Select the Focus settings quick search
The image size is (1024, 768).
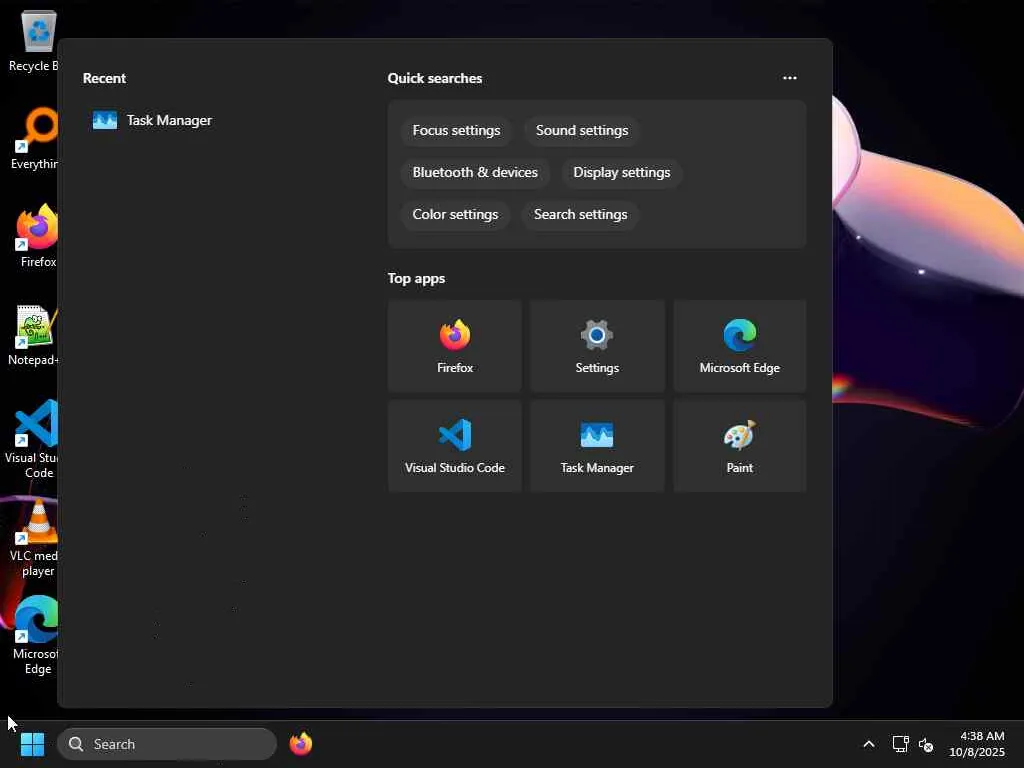[x=456, y=130]
